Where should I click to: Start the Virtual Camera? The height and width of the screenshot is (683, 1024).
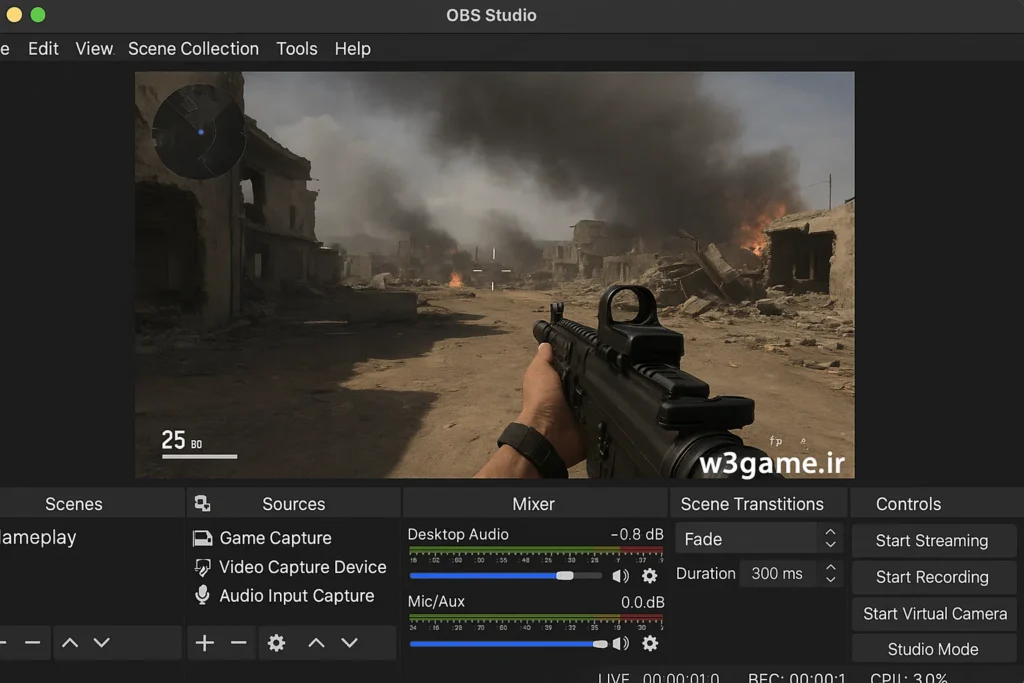click(933, 614)
